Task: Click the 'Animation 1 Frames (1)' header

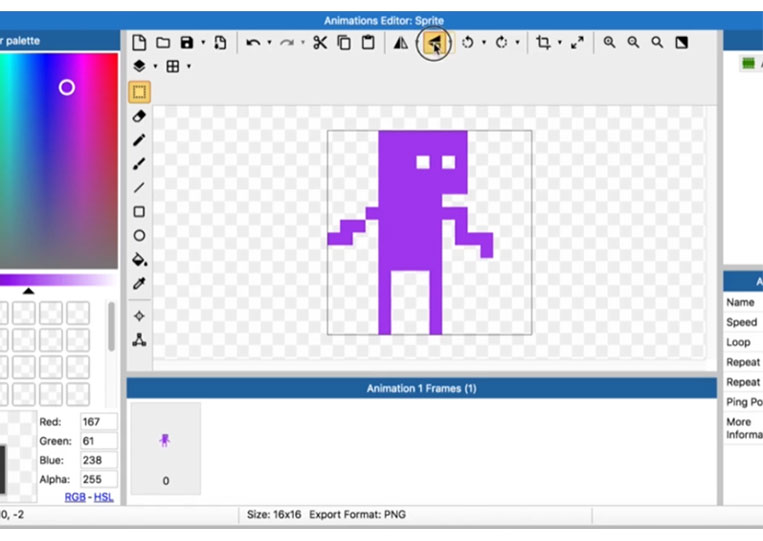Action: (x=421, y=388)
